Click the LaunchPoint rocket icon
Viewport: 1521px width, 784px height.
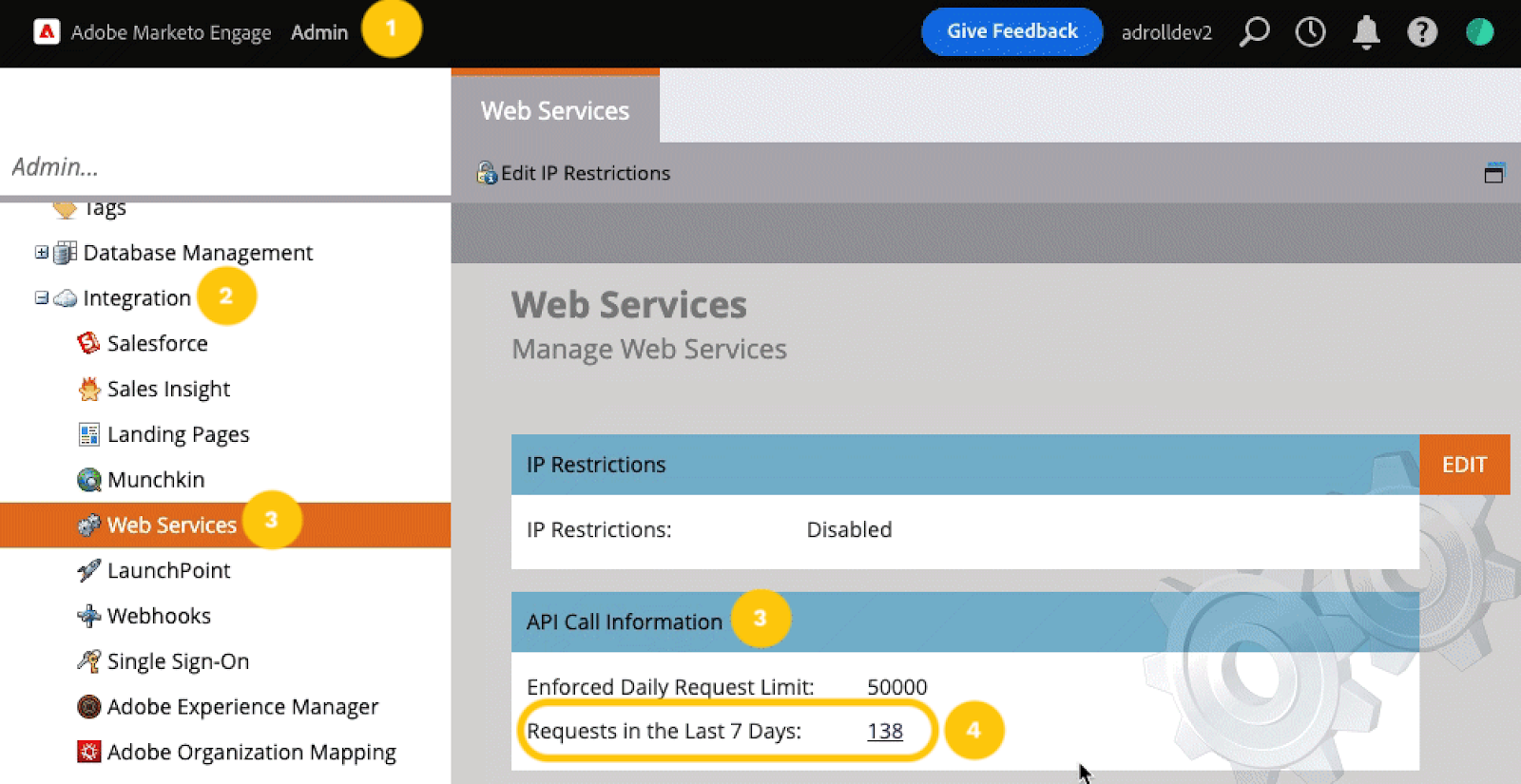(x=88, y=570)
